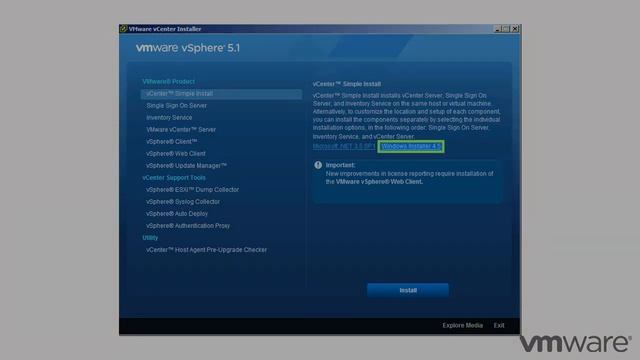The width and height of the screenshot is (640, 360).
Task: Click the VMware vCenter Installer title icon
Action: (x=123, y=29)
